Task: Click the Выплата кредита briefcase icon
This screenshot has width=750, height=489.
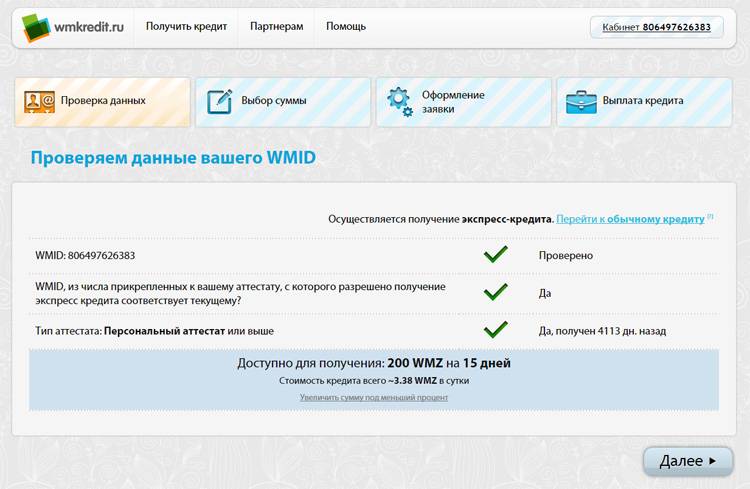Action: (581, 102)
